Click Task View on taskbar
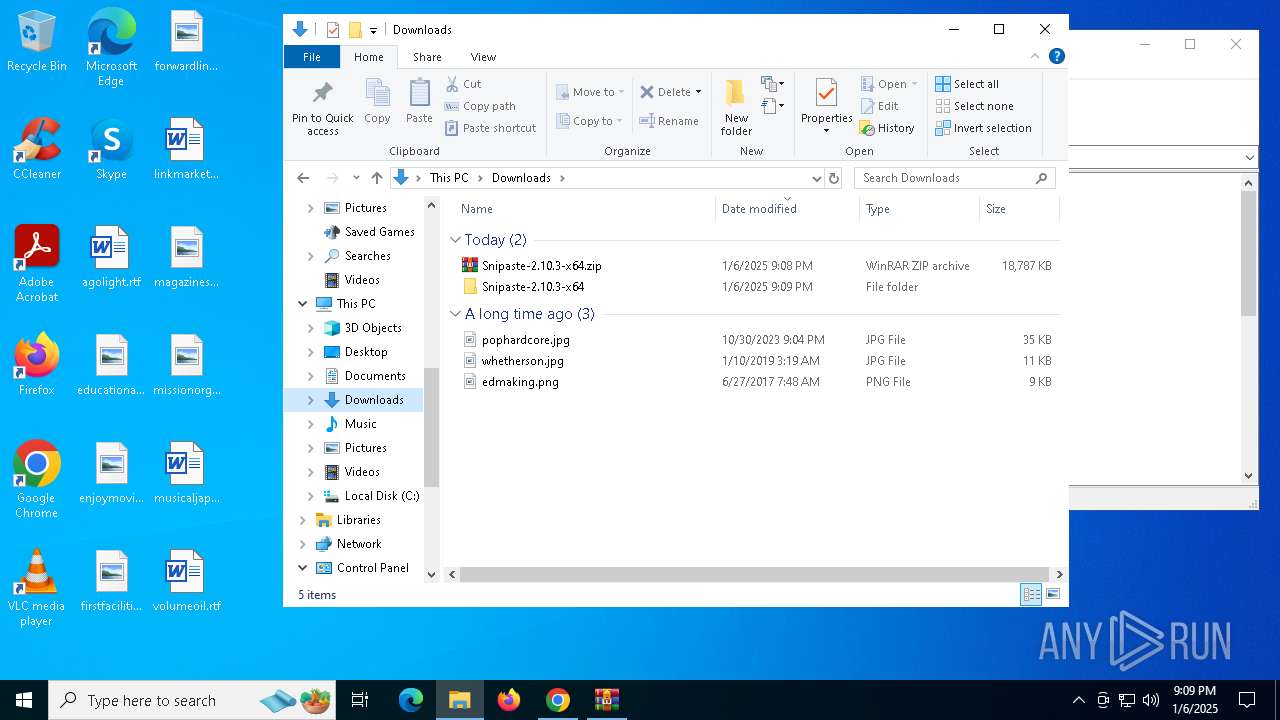Screen dimensions: 1280x720 [360, 700]
